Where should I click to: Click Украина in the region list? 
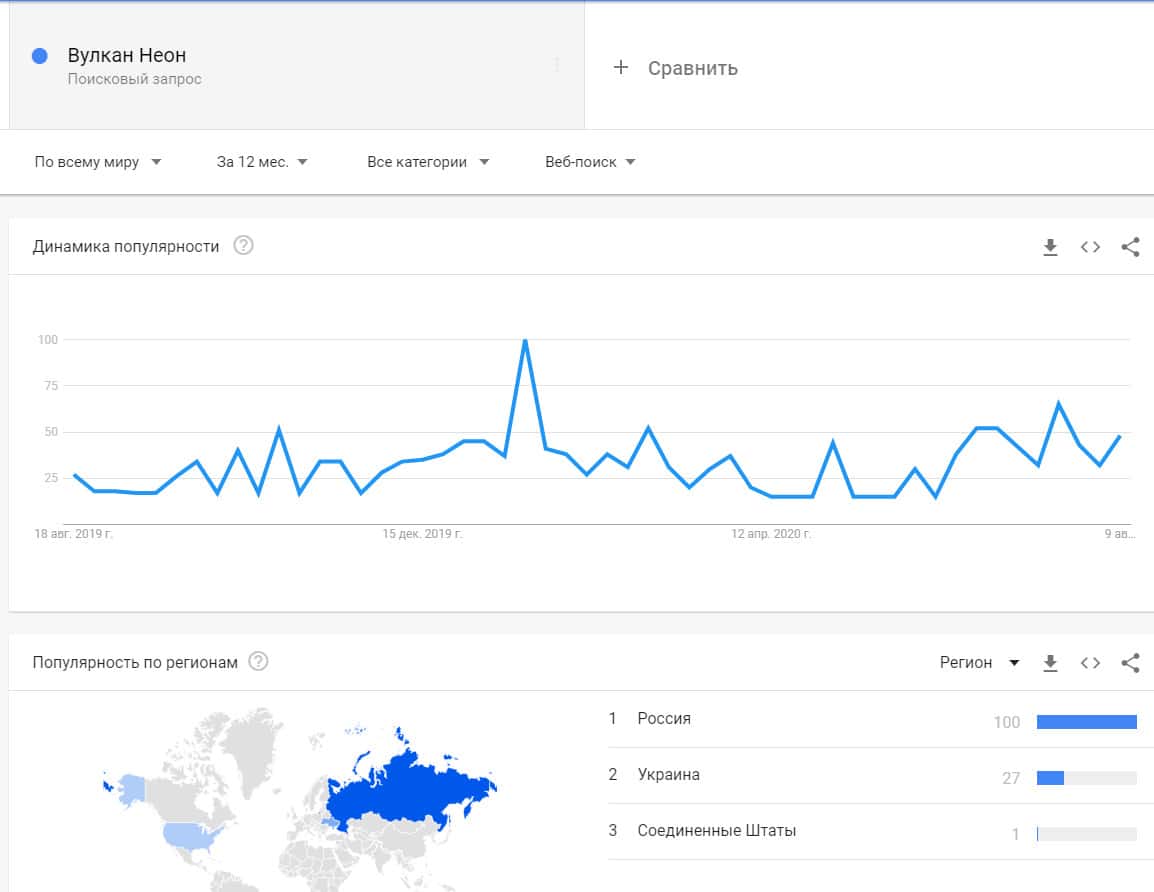668,775
